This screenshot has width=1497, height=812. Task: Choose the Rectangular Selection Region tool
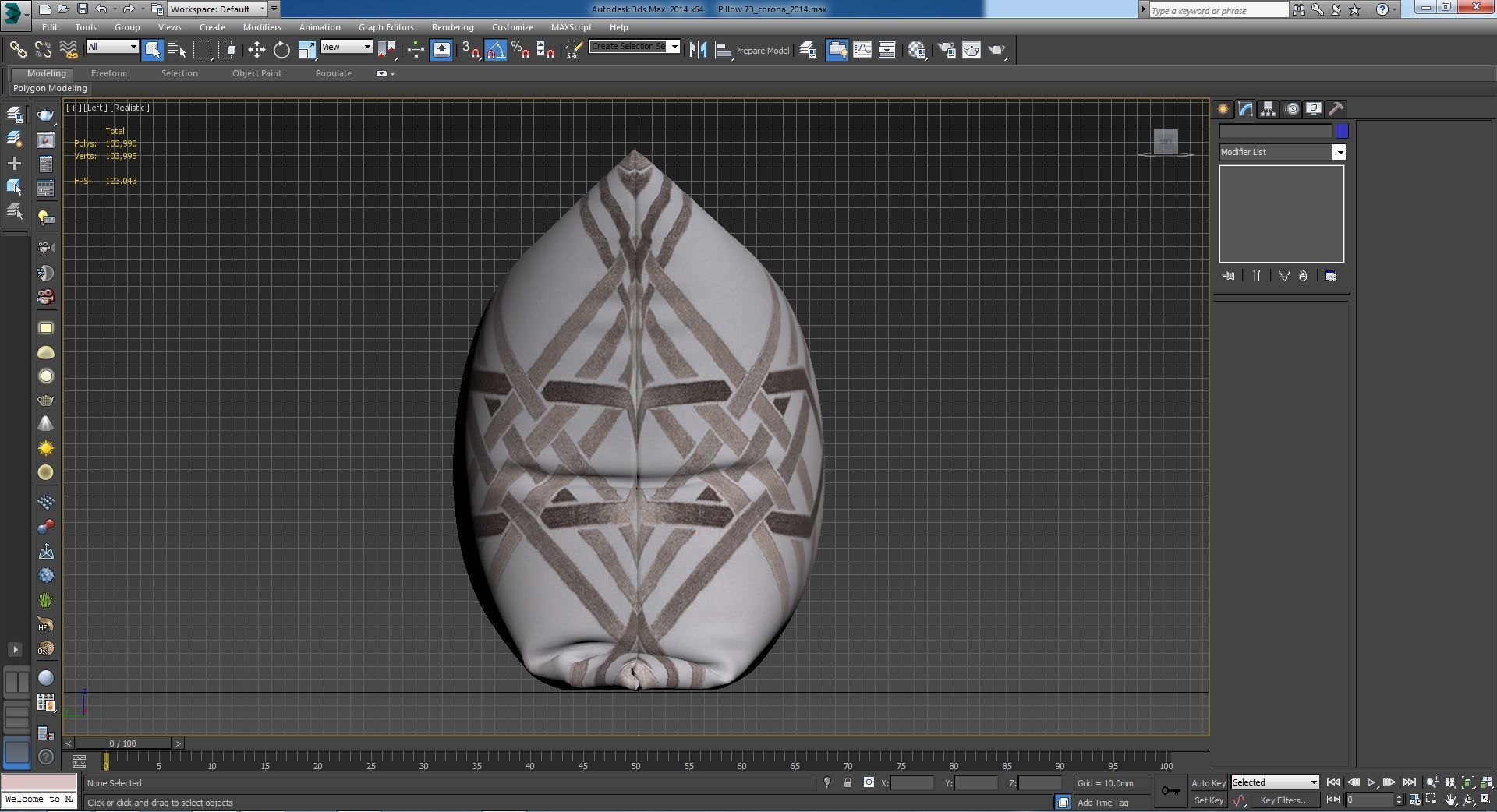click(x=203, y=50)
